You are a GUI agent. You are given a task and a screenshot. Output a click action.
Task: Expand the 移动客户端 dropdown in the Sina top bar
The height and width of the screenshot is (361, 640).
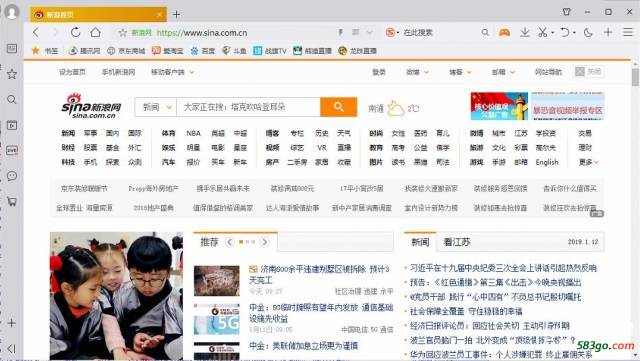pos(191,72)
